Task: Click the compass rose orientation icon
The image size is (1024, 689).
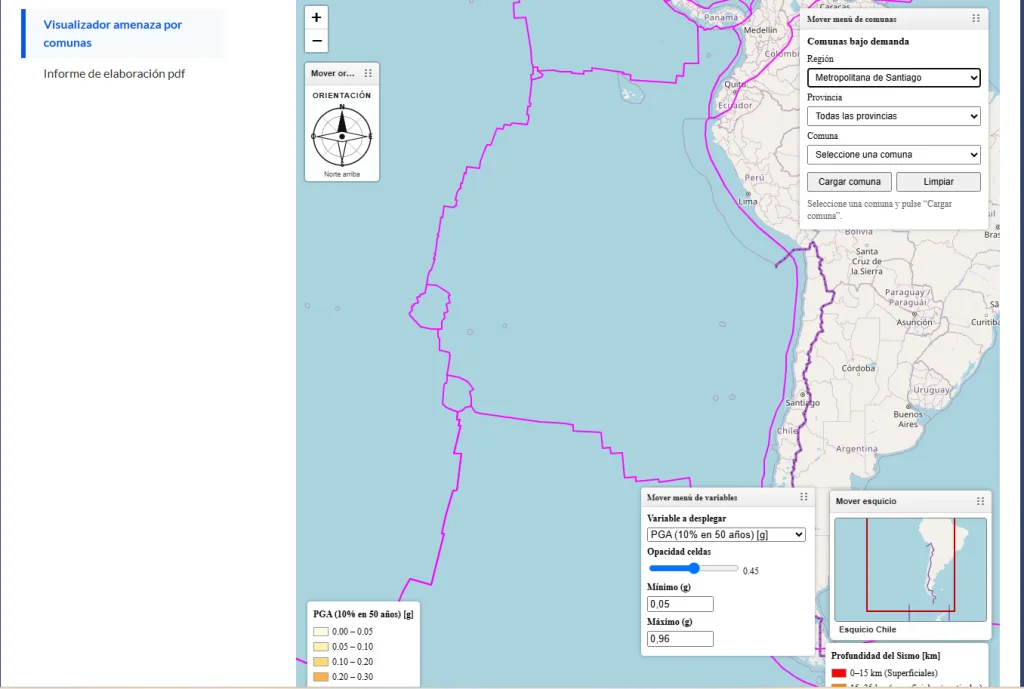Action: pos(342,136)
